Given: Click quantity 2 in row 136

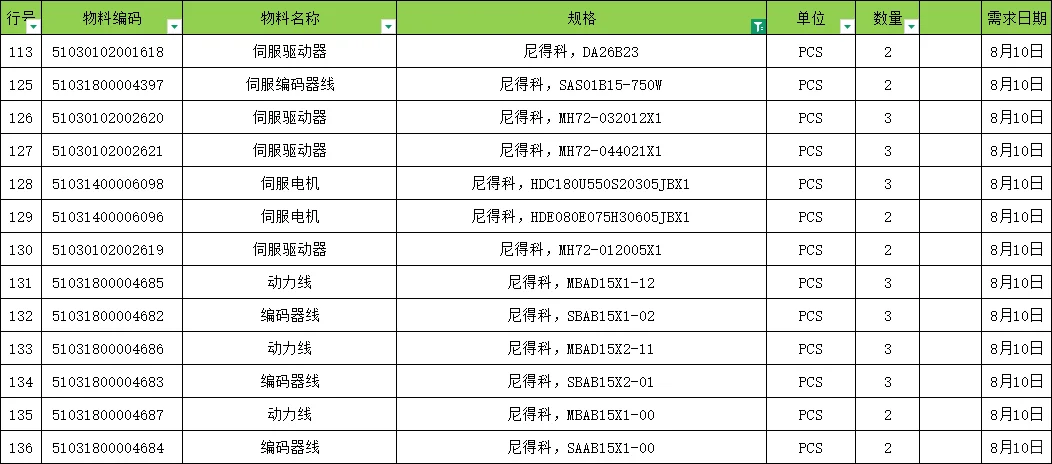Looking at the screenshot, I should pos(888,447).
